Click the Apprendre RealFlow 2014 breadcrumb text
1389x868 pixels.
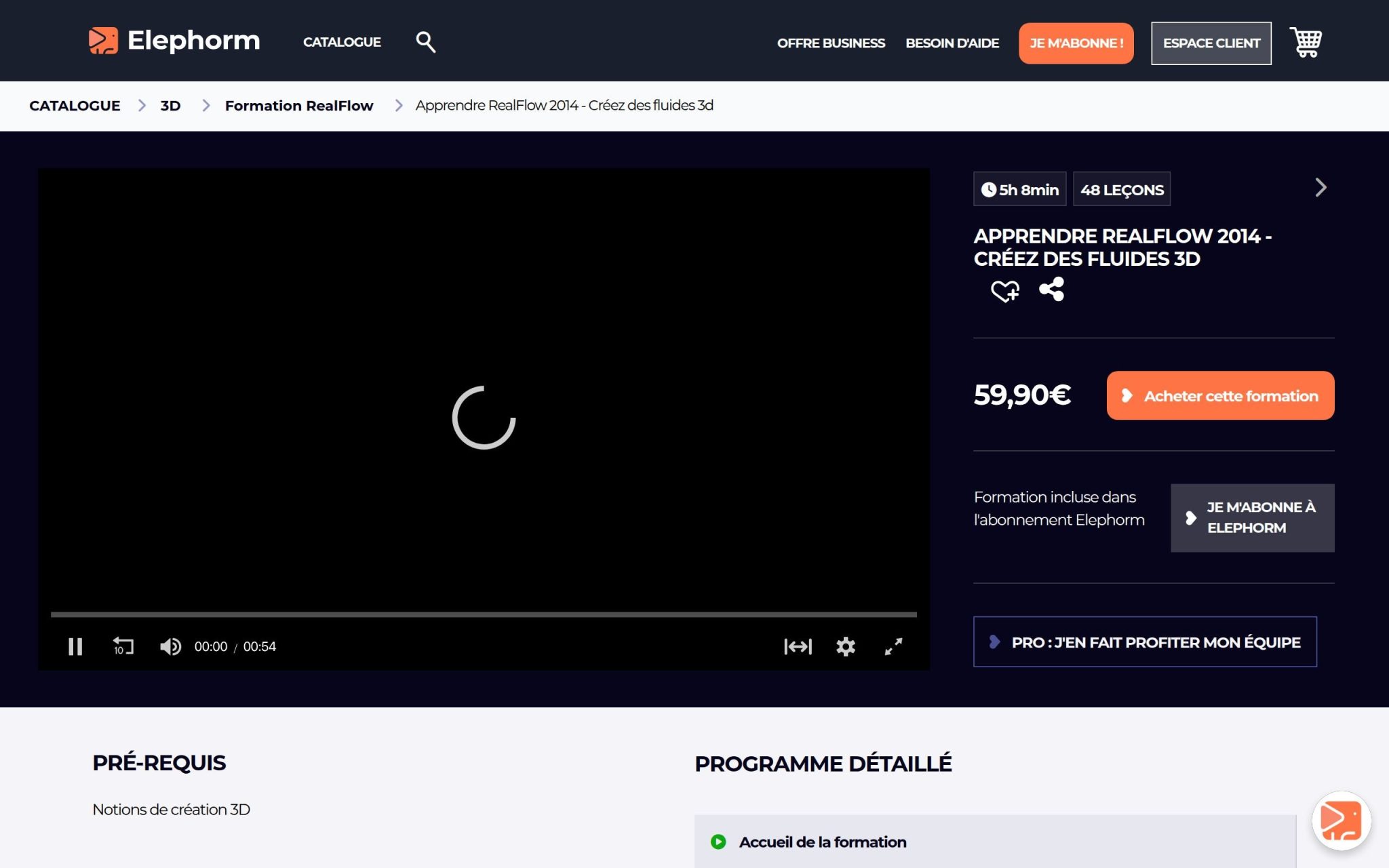click(564, 106)
